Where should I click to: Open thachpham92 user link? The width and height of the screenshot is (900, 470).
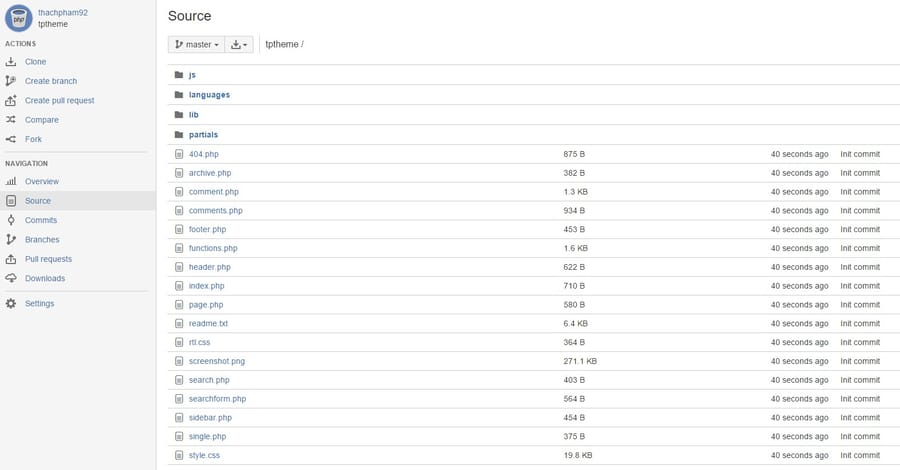pyautogui.click(x=63, y=13)
